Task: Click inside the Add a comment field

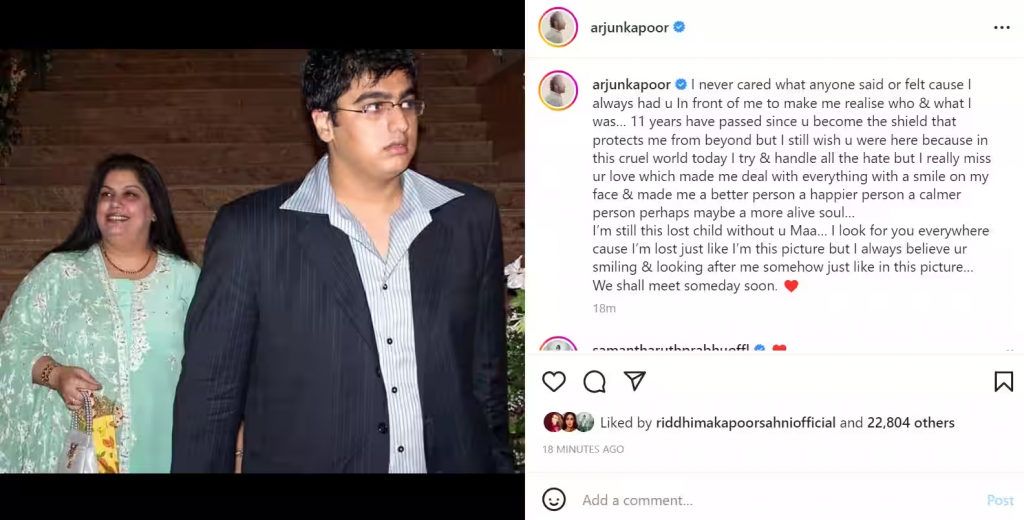Action: [x=777, y=500]
